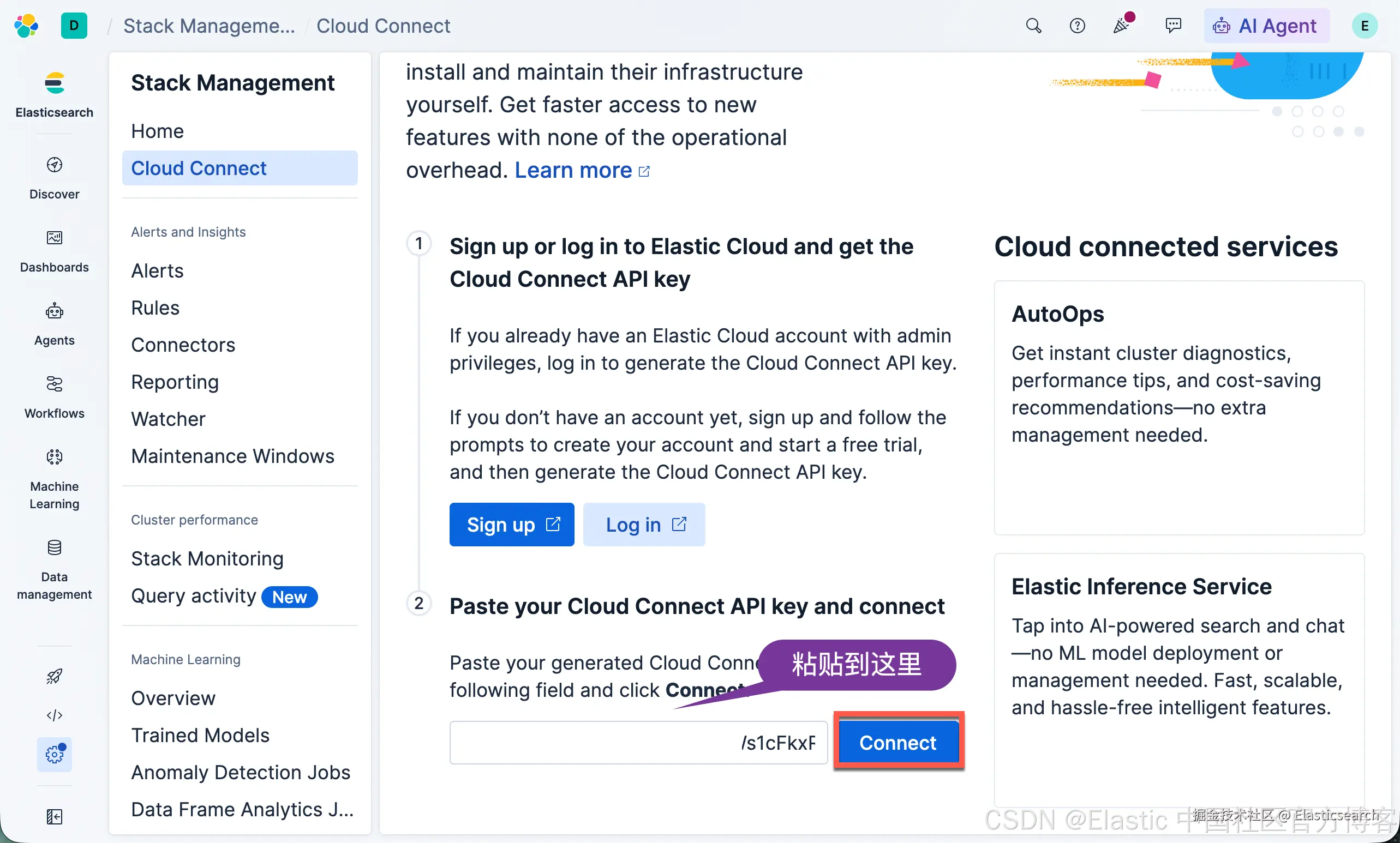1400x843 pixels.
Task: Open Watcher in the menu
Action: click(168, 419)
